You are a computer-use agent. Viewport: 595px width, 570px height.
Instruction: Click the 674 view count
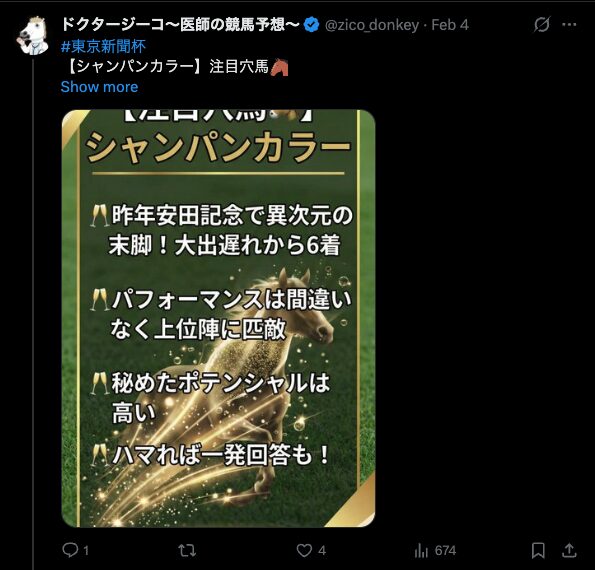(x=445, y=551)
